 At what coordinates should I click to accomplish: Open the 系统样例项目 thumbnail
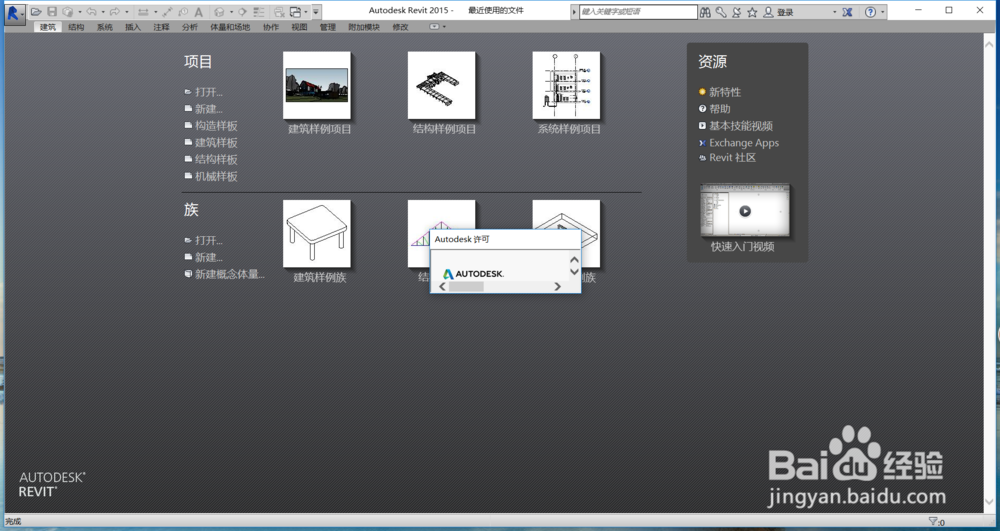tap(566, 85)
